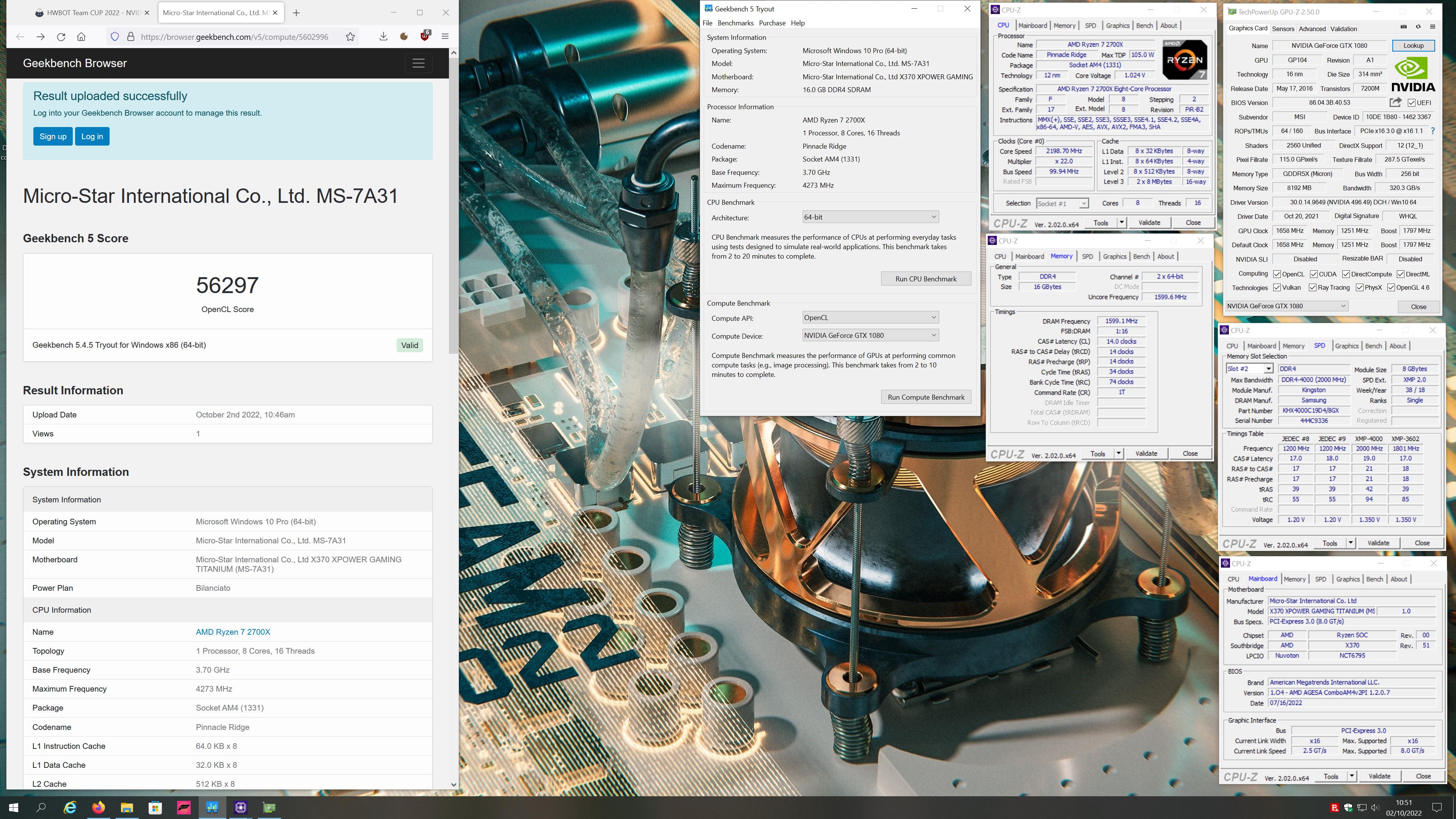The image size is (1456, 819).
Task: Open the Architecture 64-bit dropdown
Action: 871,217
